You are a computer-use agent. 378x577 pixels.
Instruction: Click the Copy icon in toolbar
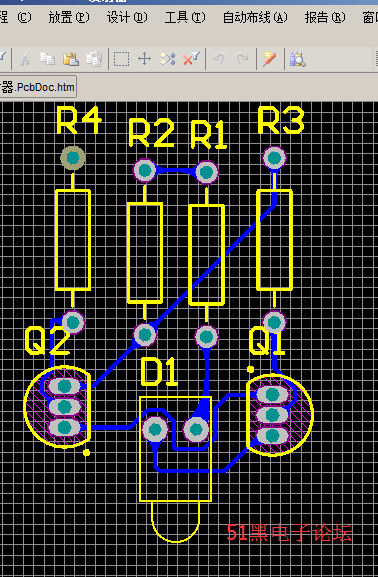coord(47,59)
